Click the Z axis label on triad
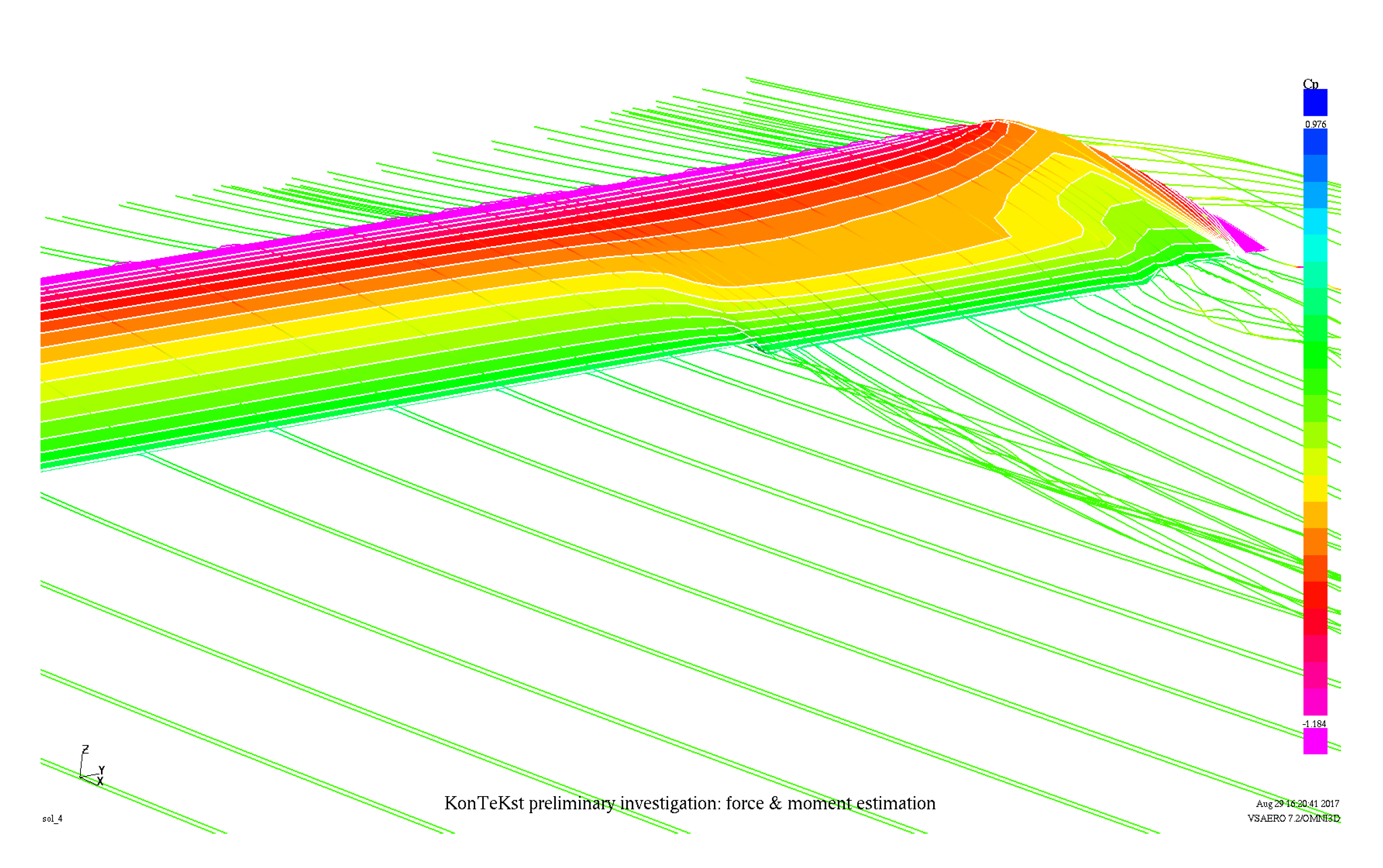 [x=85, y=749]
